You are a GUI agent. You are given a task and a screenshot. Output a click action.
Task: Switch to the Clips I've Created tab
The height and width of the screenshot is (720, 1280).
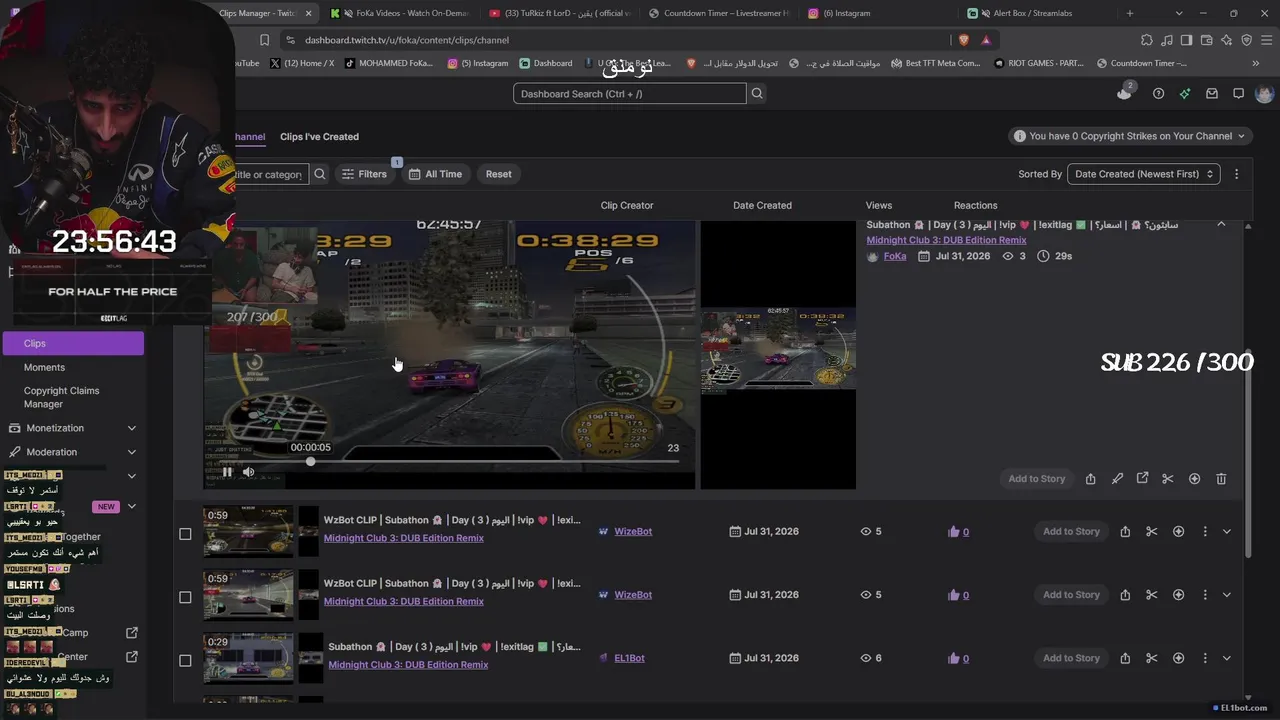point(319,137)
